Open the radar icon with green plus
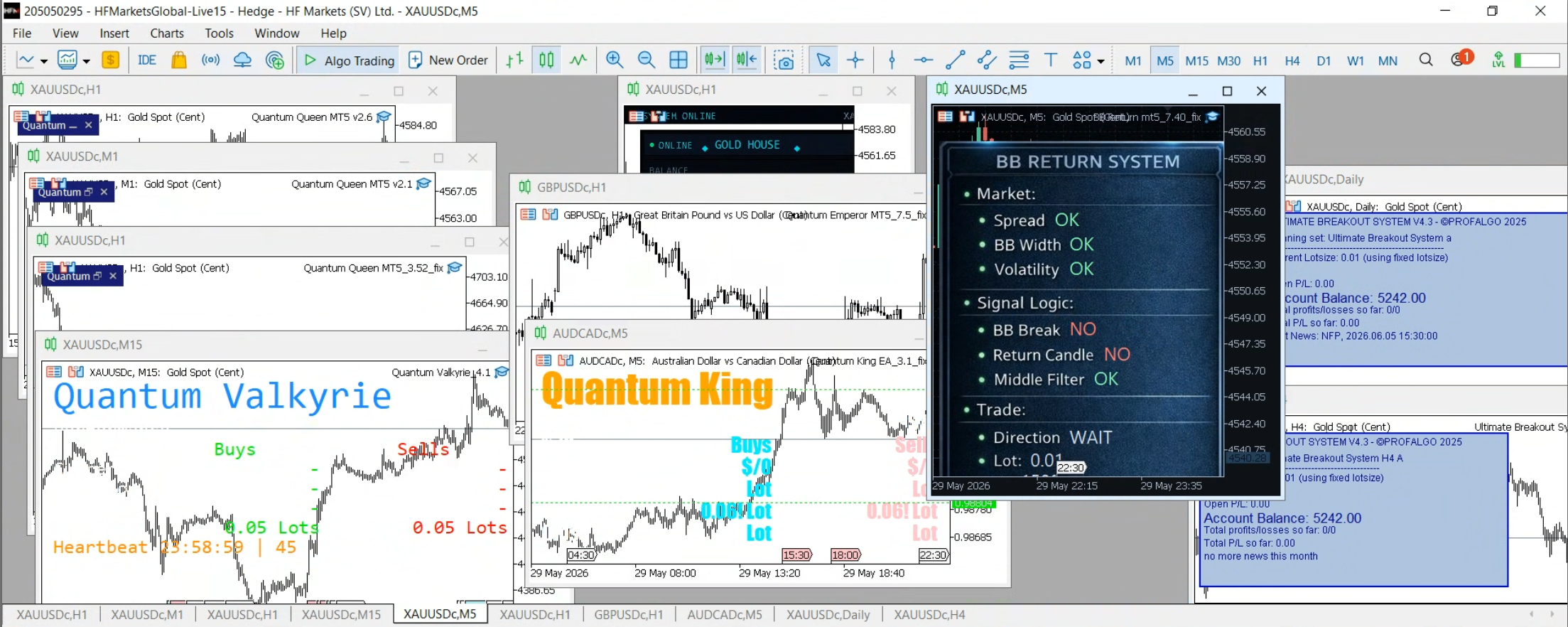This screenshot has width=1568, height=627. [x=274, y=60]
